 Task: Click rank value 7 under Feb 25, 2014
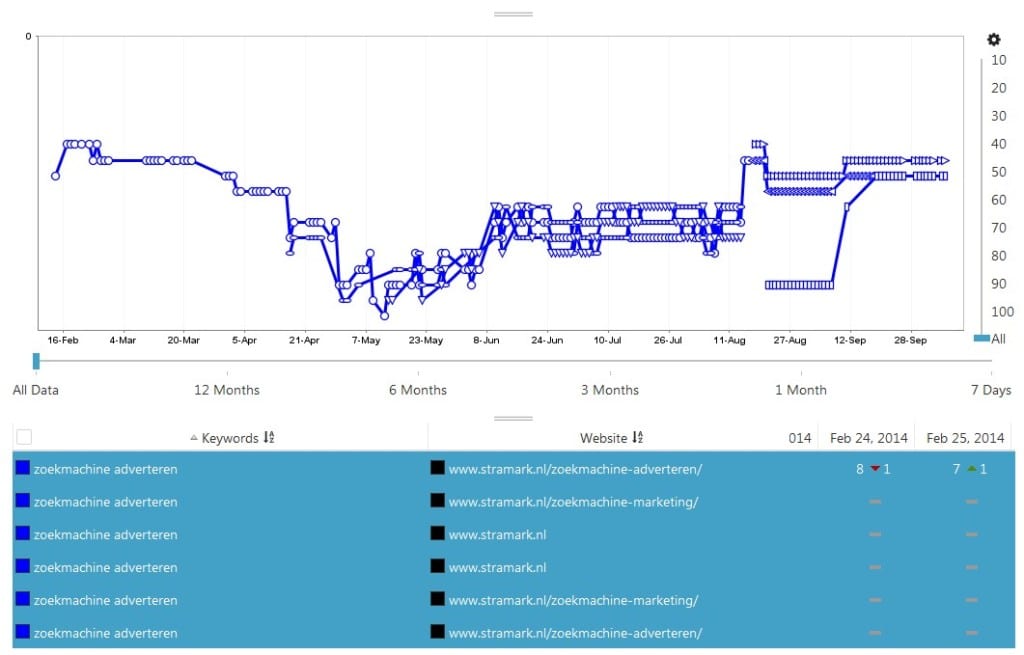click(x=956, y=469)
